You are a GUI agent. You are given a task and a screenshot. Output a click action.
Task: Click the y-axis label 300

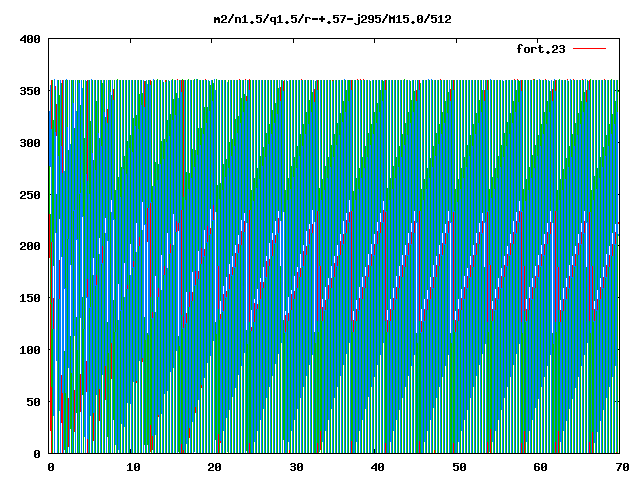click(x=30, y=143)
